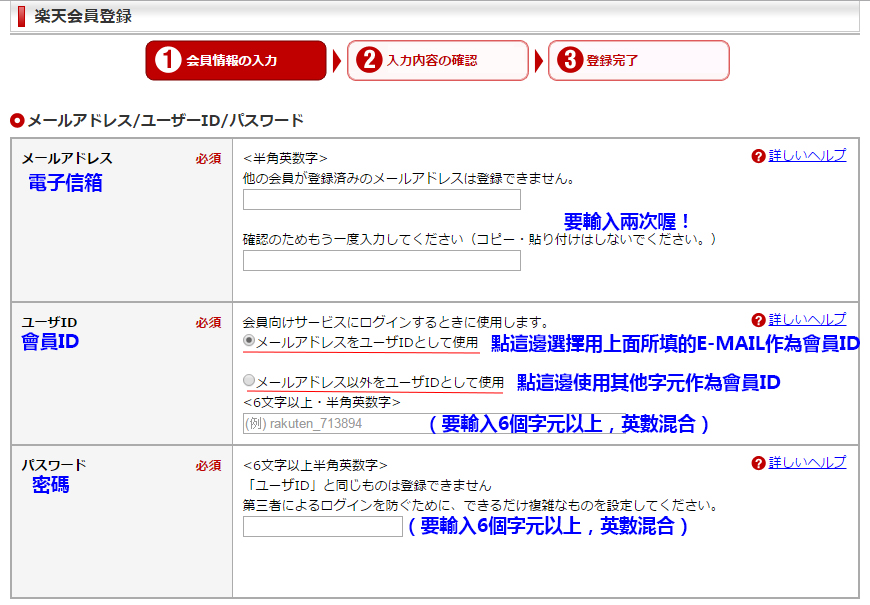Click step 2 入力内容の確認

pos(438,60)
